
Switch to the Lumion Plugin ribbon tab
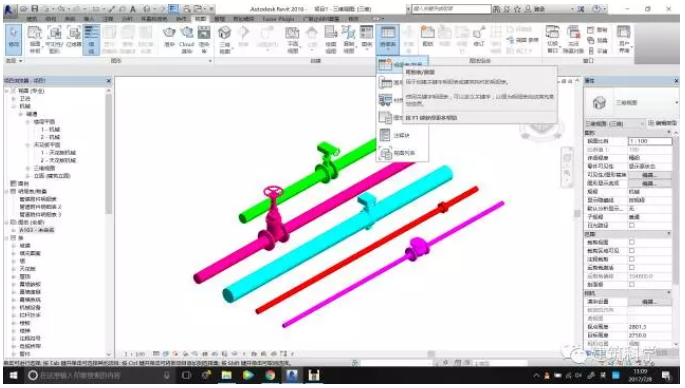pos(278,19)
